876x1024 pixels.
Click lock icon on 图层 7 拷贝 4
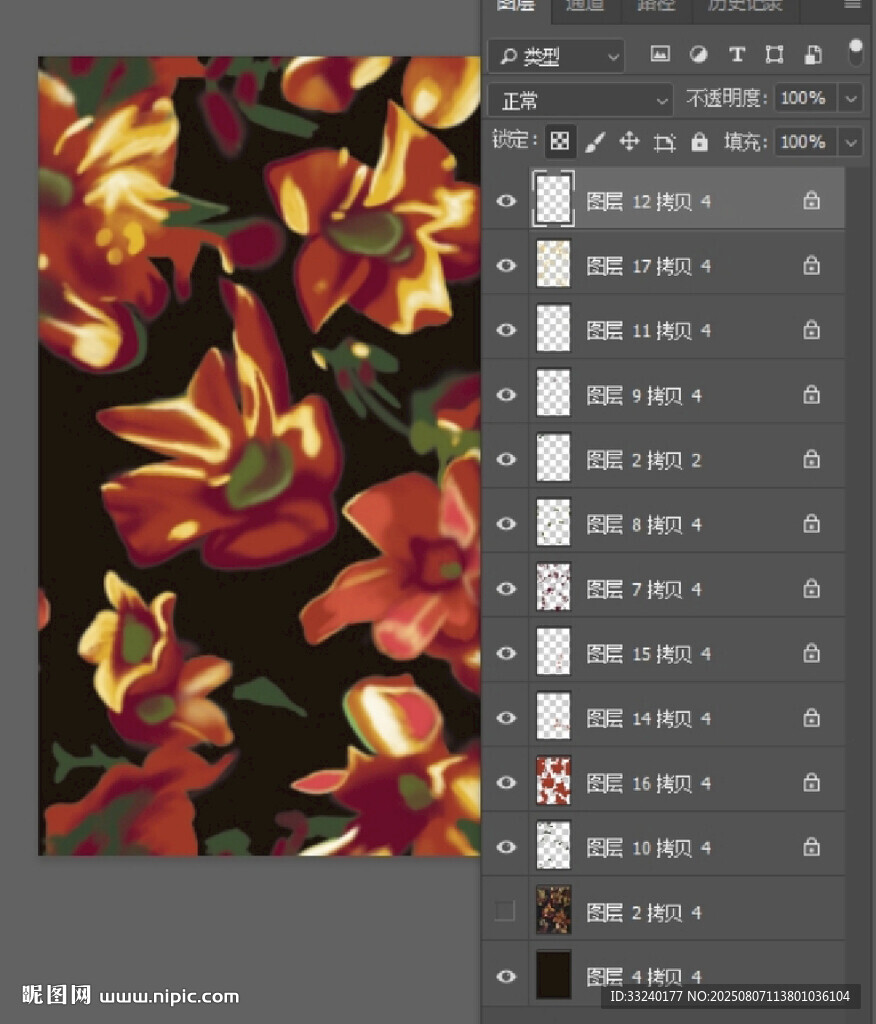pyautogui.click(x=811, y=588)
